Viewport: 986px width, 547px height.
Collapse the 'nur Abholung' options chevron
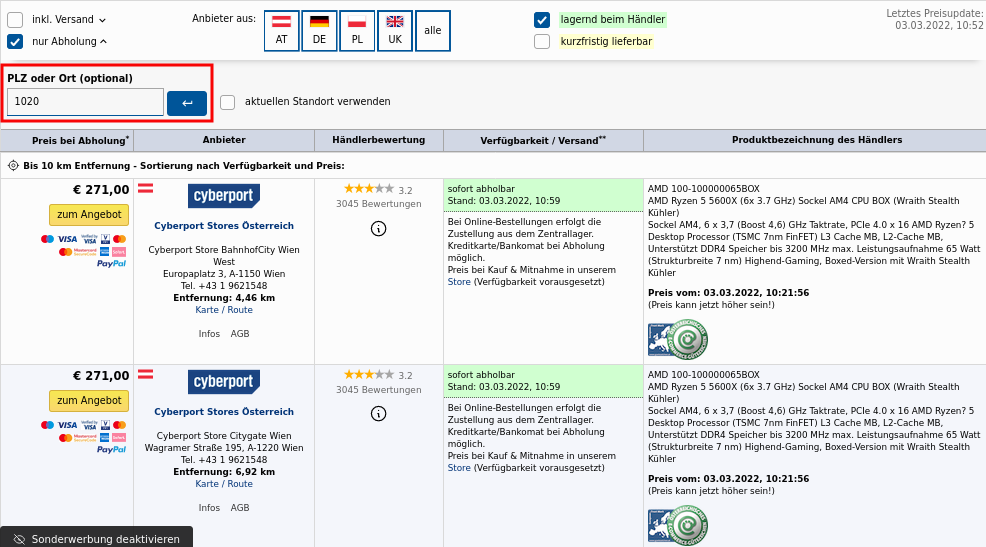tap(104, 41)
